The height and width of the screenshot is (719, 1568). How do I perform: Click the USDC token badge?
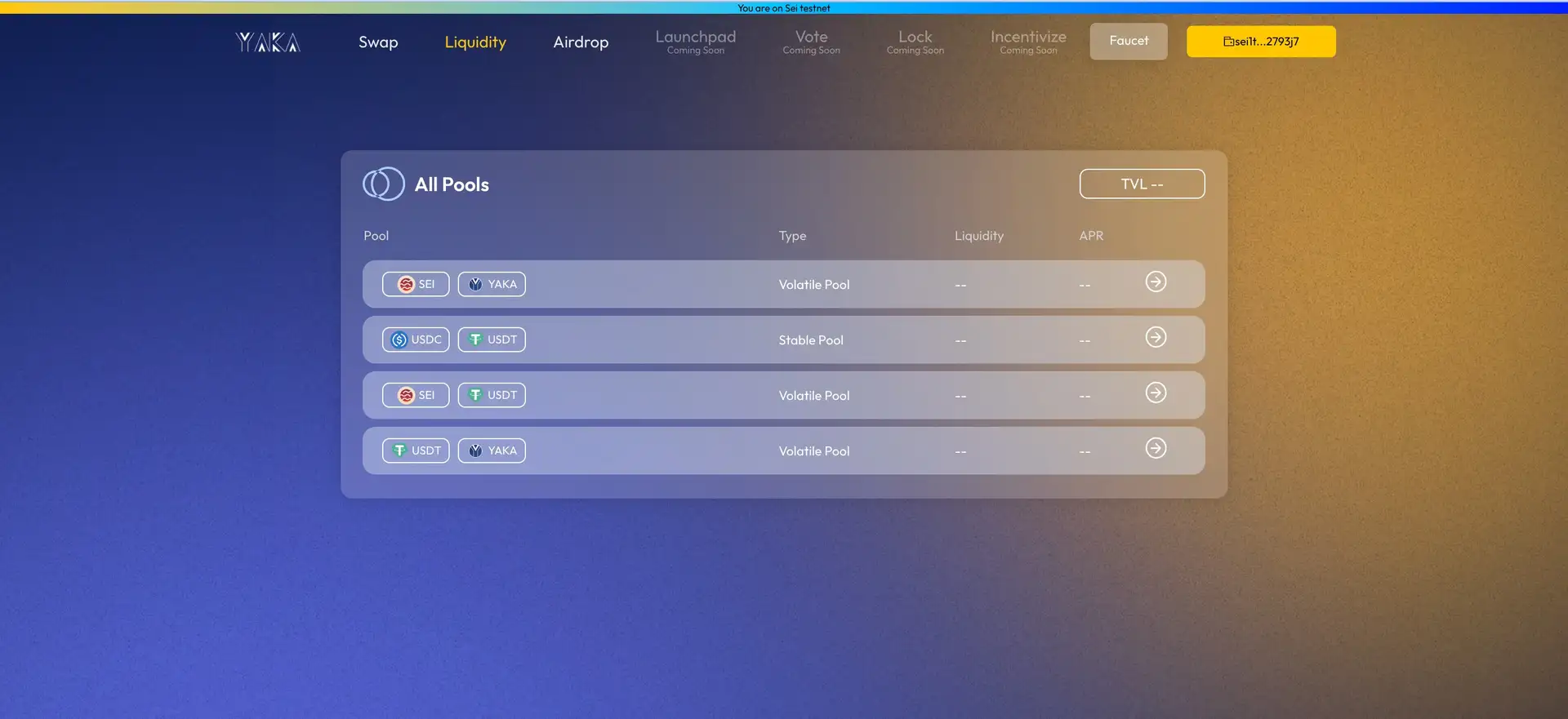(x=416, y=340)
